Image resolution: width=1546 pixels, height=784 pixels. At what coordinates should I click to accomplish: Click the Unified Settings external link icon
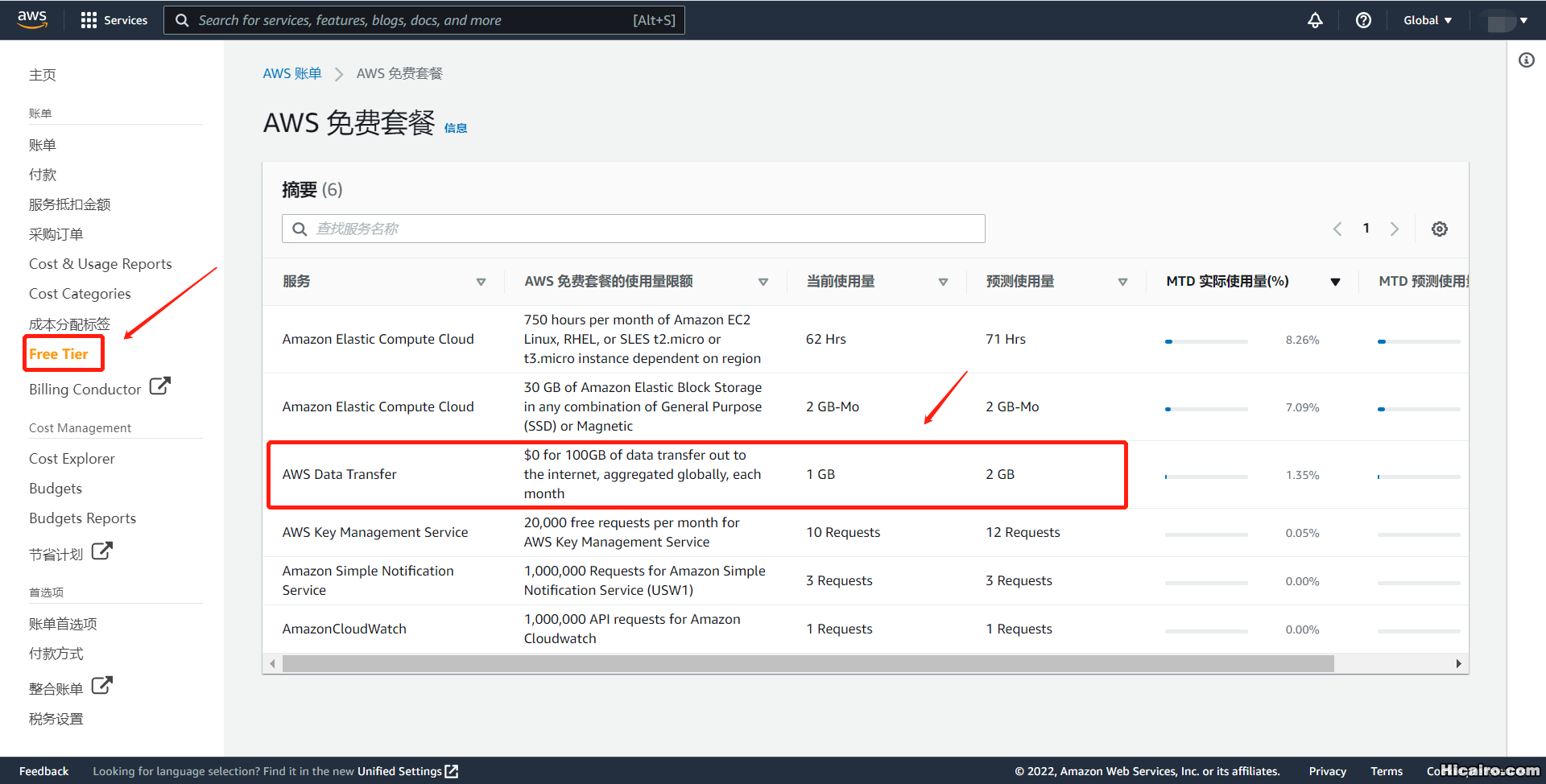coord(452,771)
